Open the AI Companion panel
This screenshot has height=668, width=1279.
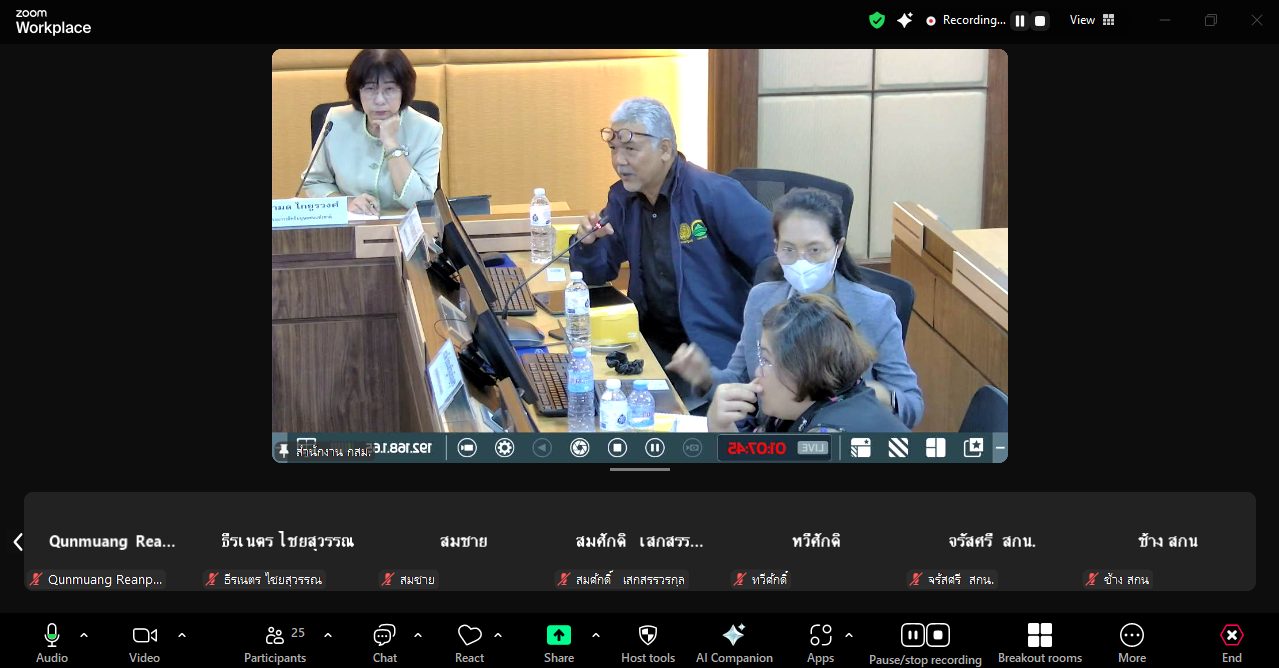[734, 636]
